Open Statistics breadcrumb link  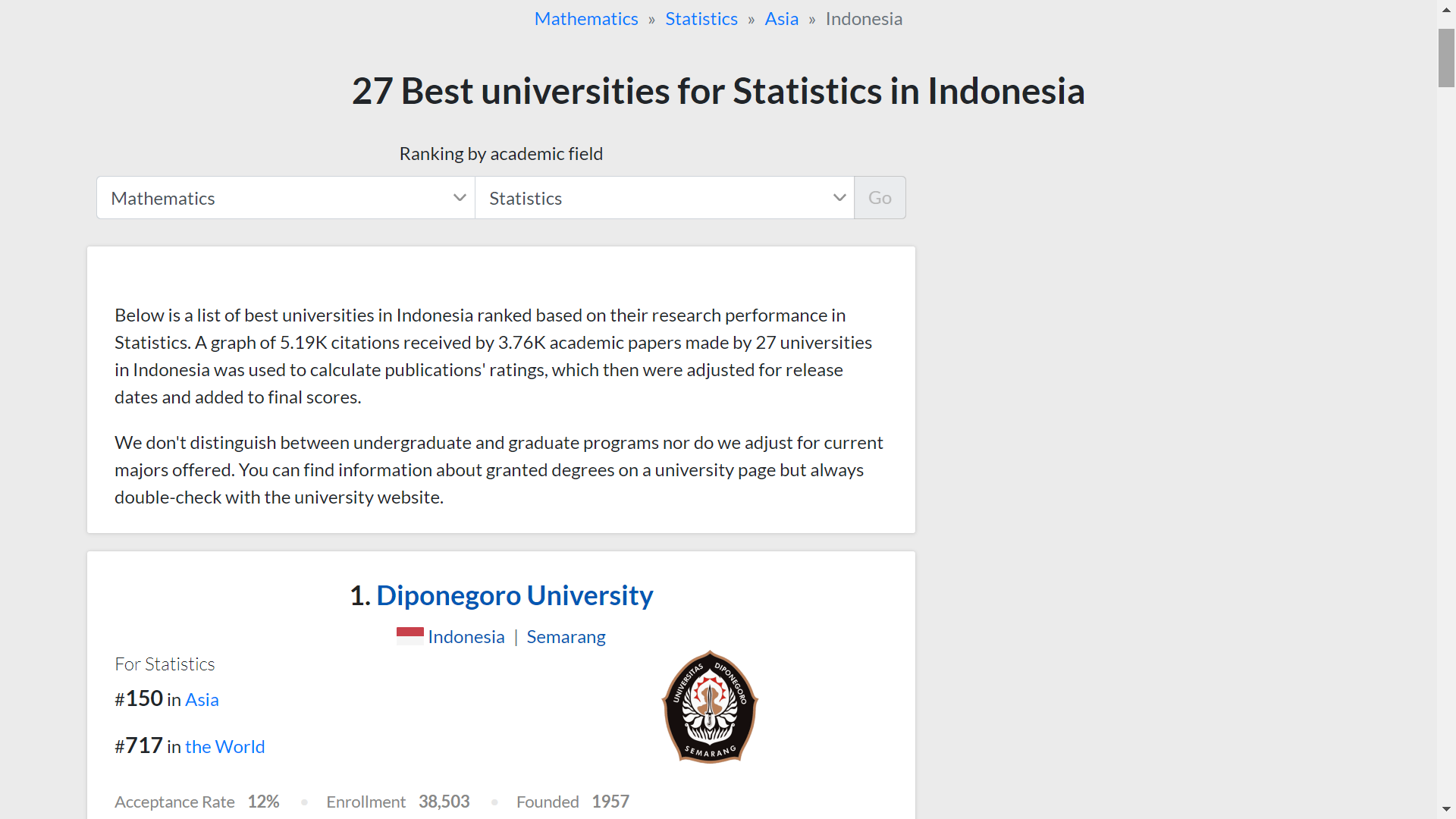click(x=701, y=19)
